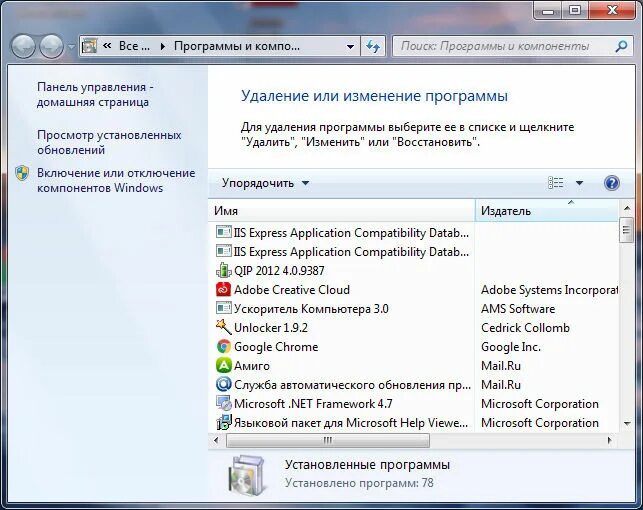Select 'Языковой пакет для Microsoft Help Viewe...' entry

[351, 423]
